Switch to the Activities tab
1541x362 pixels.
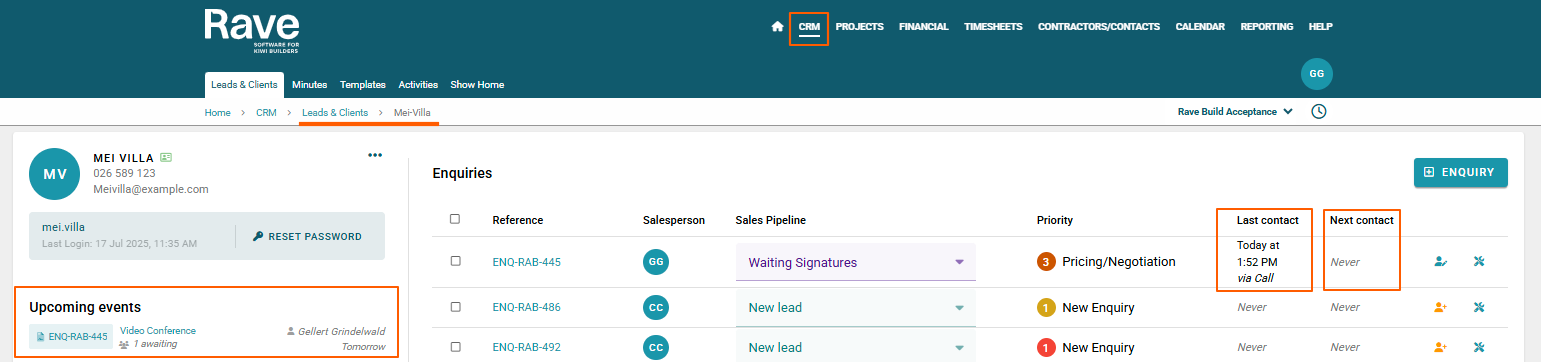(418, 85)
